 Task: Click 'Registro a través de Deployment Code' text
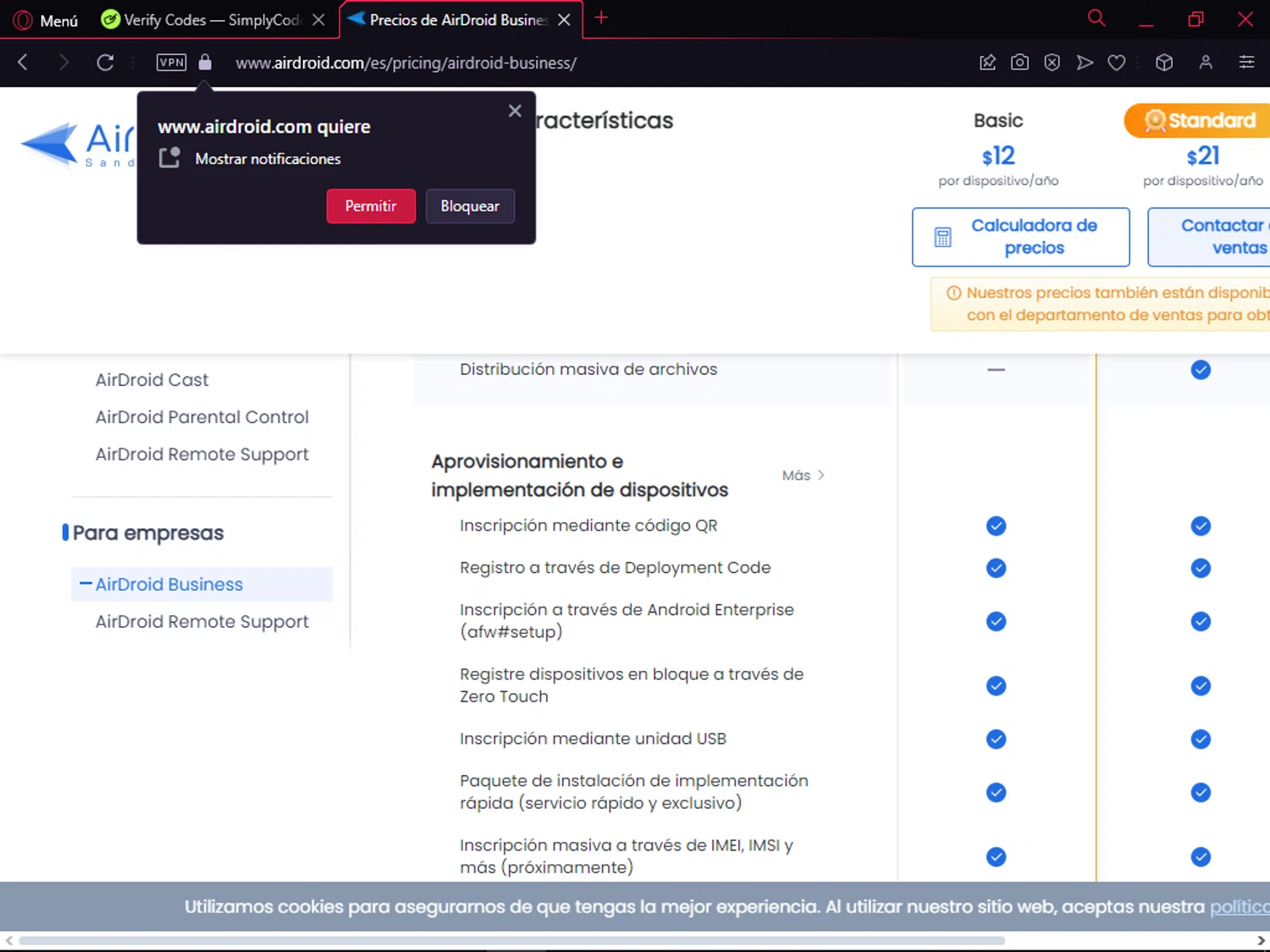pyautogui.click(x=616, y=568)
